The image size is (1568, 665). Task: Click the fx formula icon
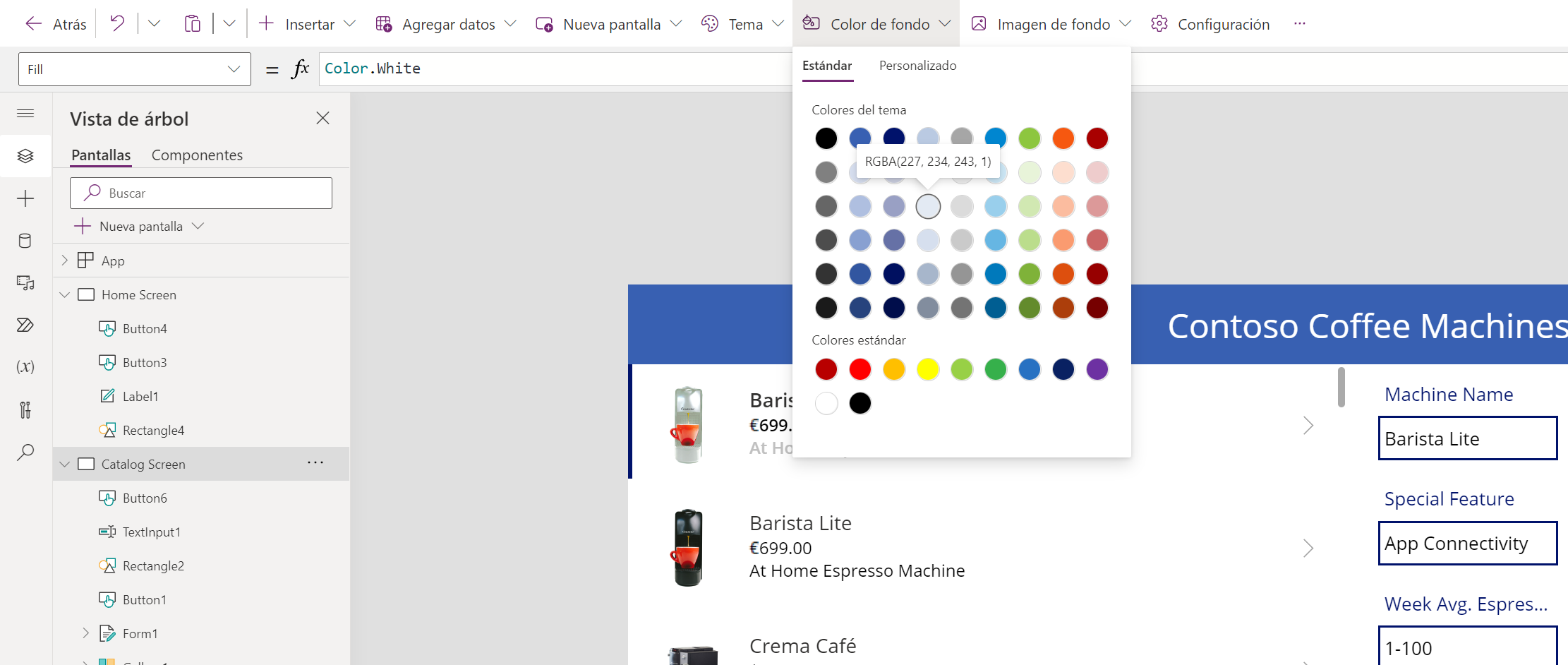click(x=300, y=68)
